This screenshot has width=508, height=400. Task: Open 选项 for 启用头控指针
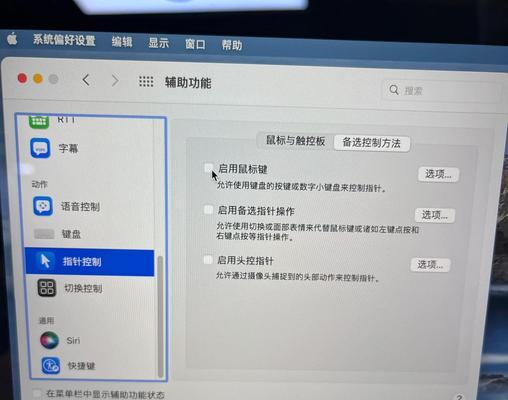(x=430, y=265)
